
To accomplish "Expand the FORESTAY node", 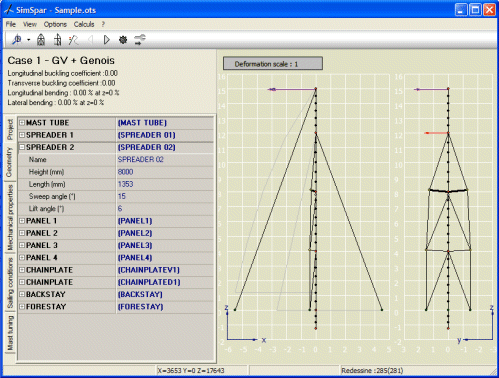I will point(22,307).
